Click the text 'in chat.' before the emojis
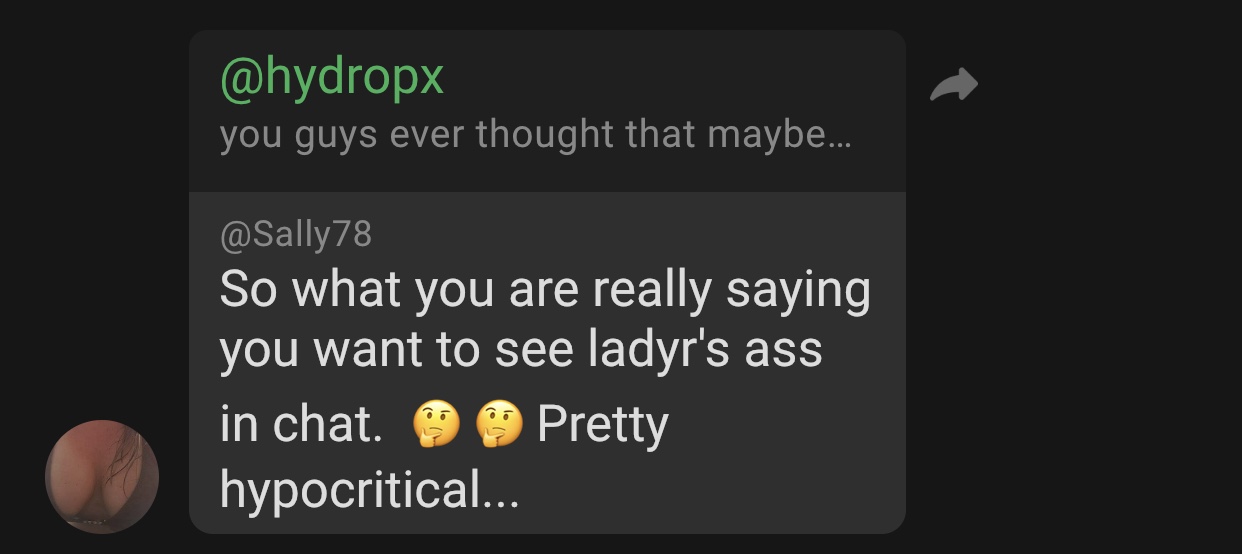 [301, 425]
